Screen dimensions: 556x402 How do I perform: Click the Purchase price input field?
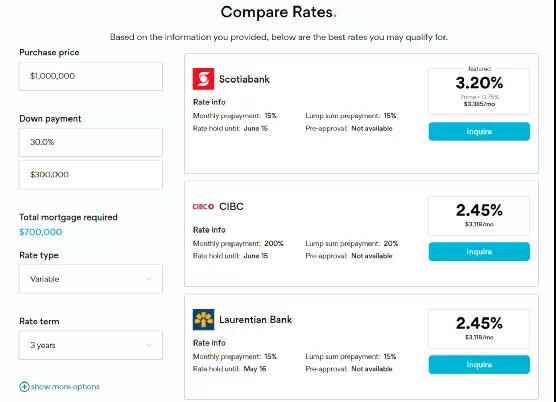(91, 76)
